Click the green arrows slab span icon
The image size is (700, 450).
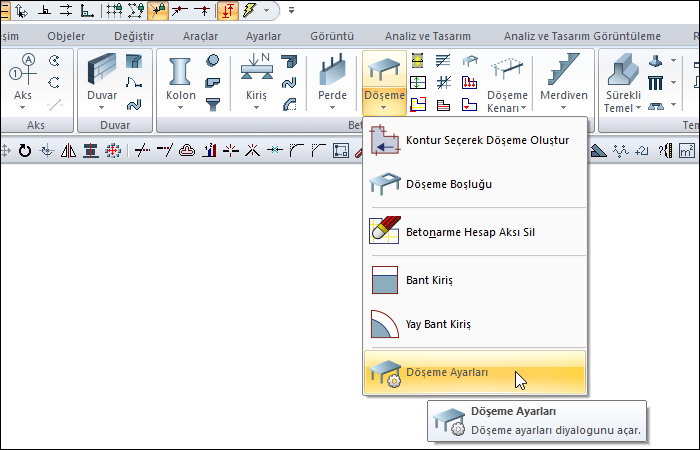[418, 83]
